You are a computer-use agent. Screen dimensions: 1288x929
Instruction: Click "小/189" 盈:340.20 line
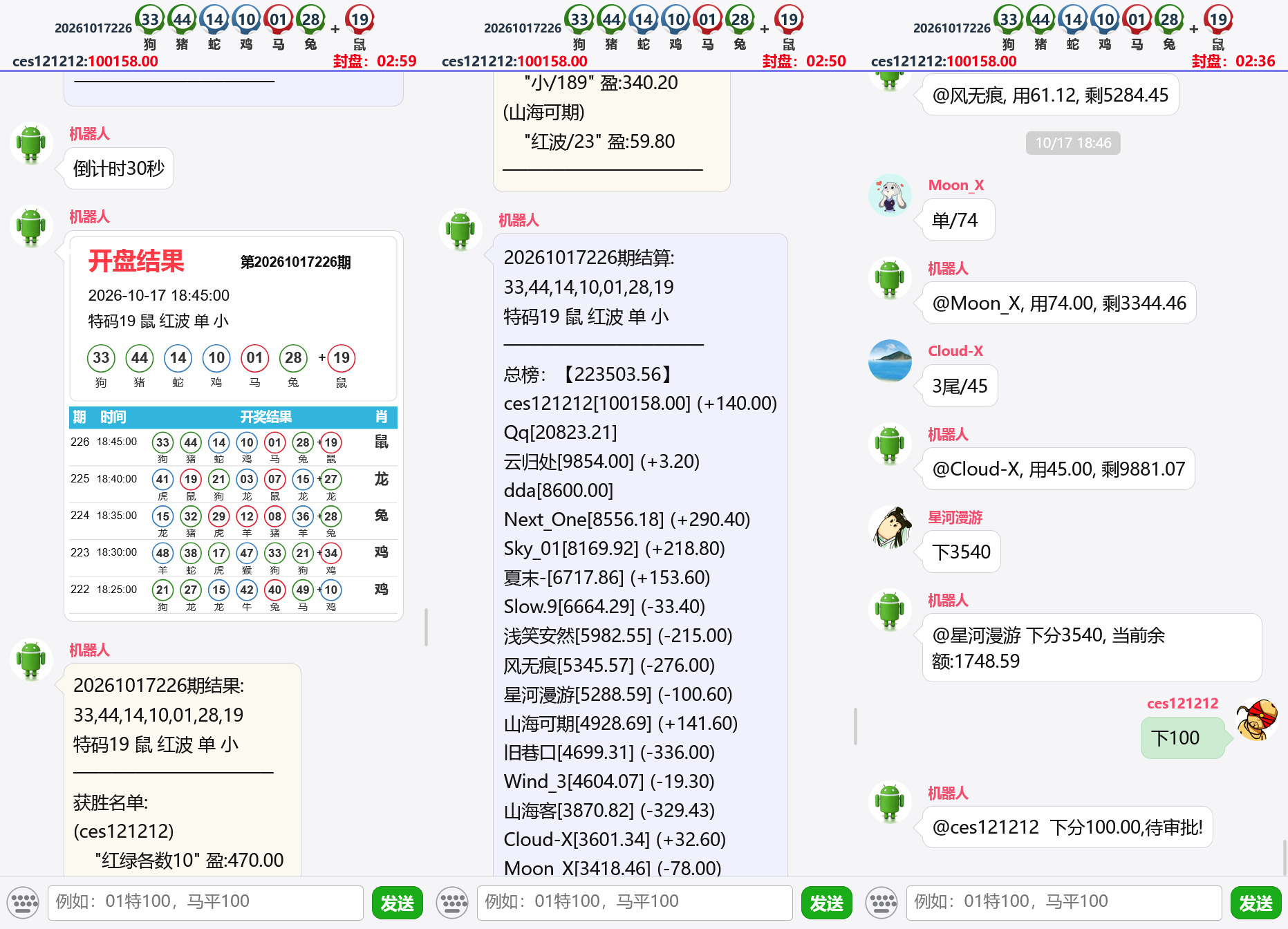[601, 83]
